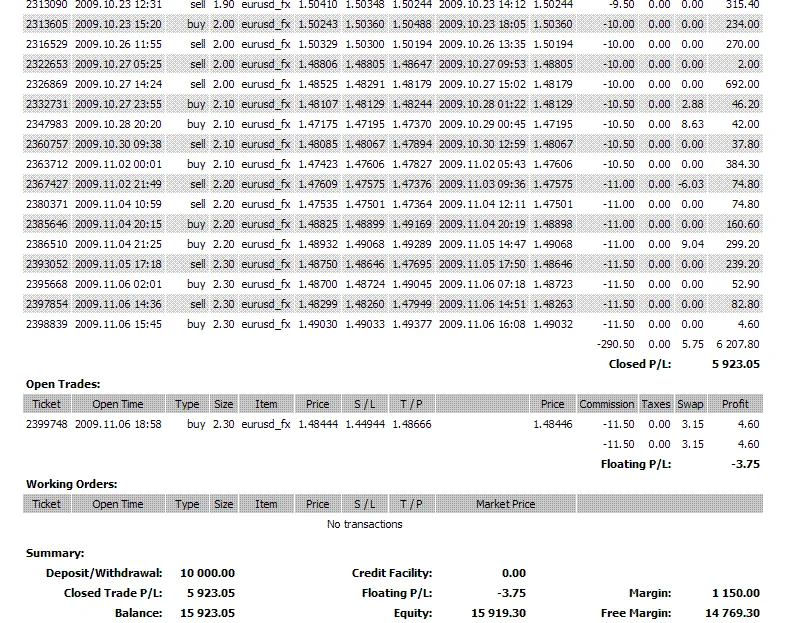Click Open Trades Profit column header
792x623 pixels.
pos(735,404)
